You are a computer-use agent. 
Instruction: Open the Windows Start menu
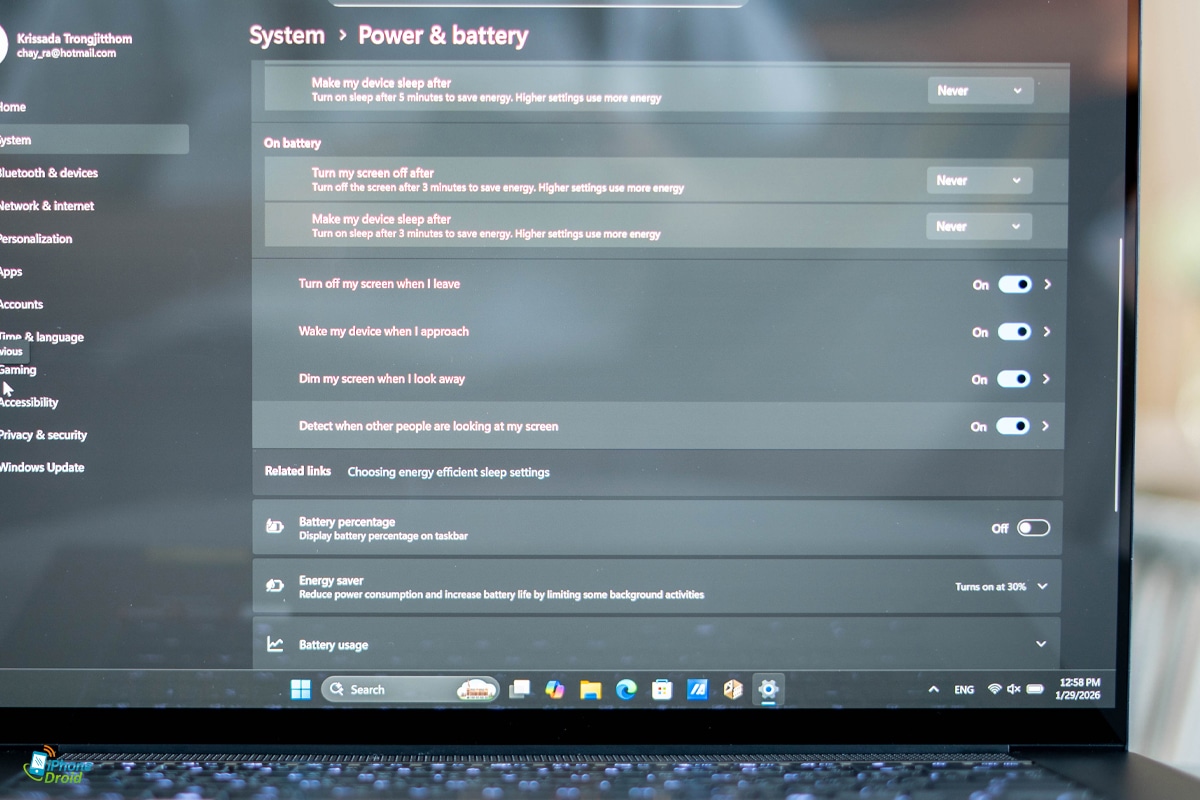[x=300, y=689]
